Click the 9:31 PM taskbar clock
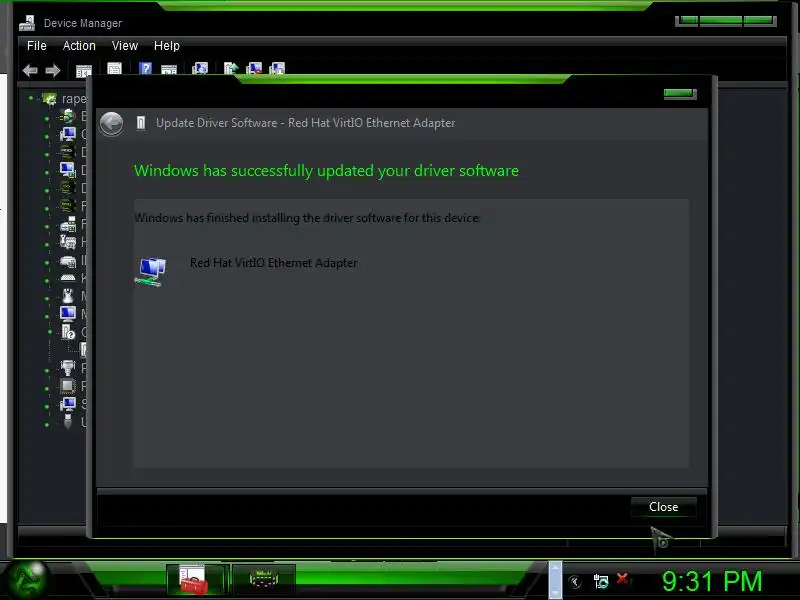 click(712, 581)
